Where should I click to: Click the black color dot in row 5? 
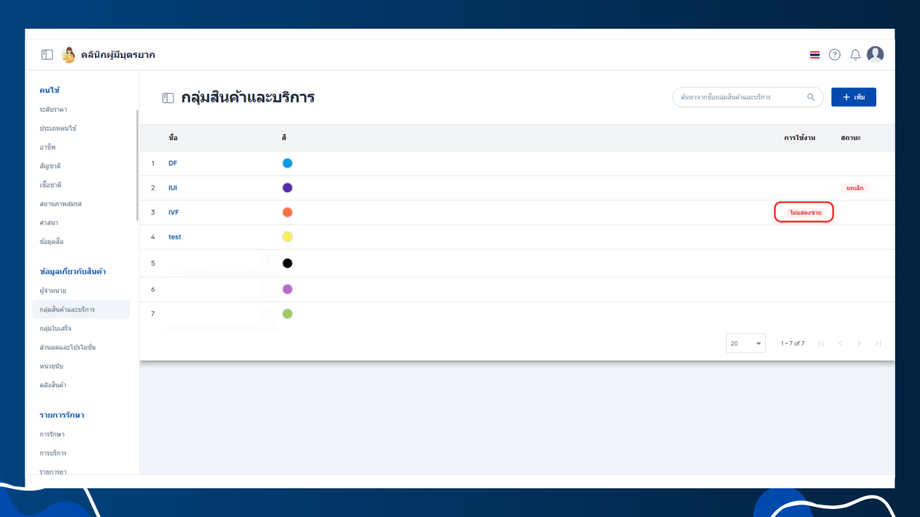[287, 263]
